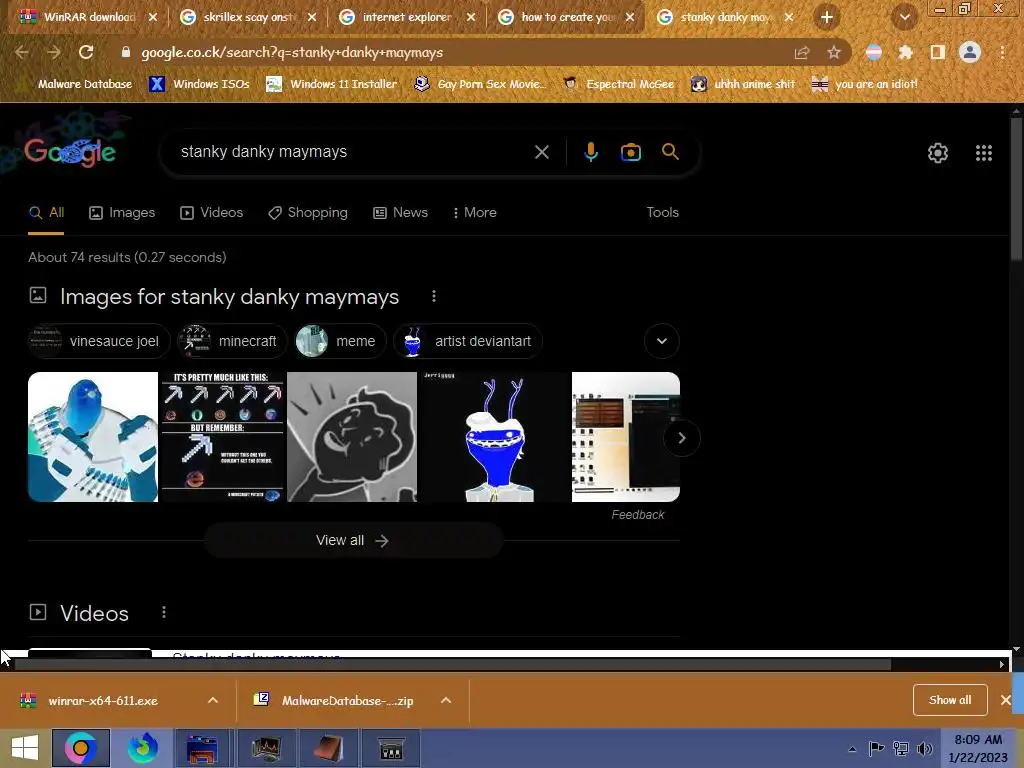Expand the More search filters menu
1024x768 pixels.
click(474, 213)
